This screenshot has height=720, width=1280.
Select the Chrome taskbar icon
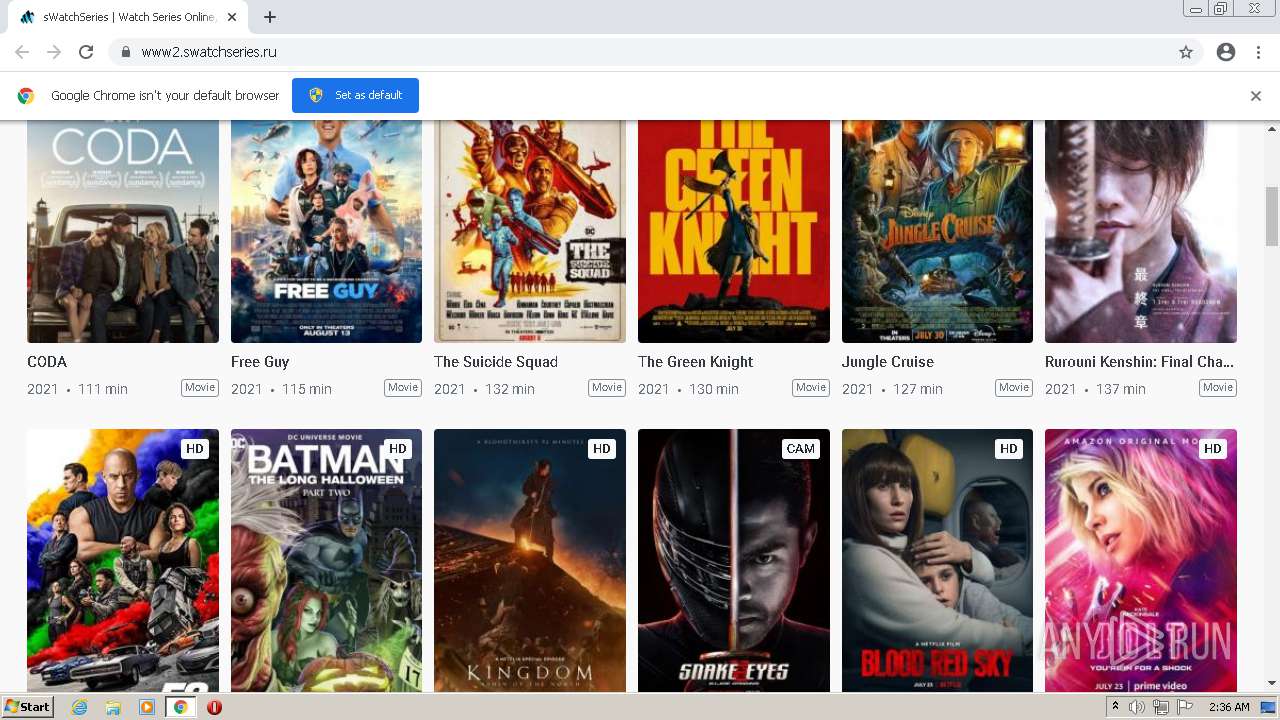180,707
